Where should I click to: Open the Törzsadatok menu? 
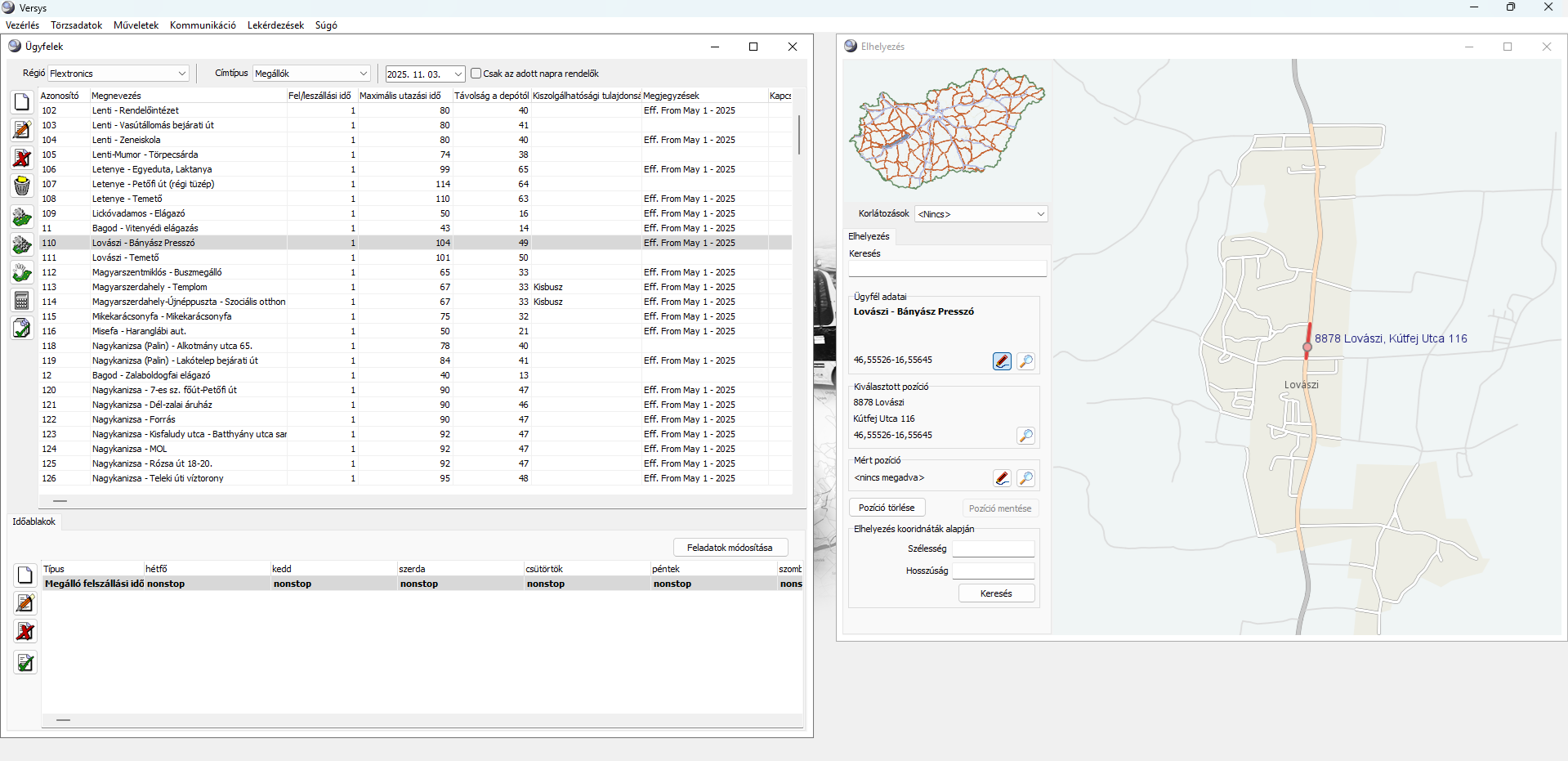pyautogui.click(x=76, y=25)
